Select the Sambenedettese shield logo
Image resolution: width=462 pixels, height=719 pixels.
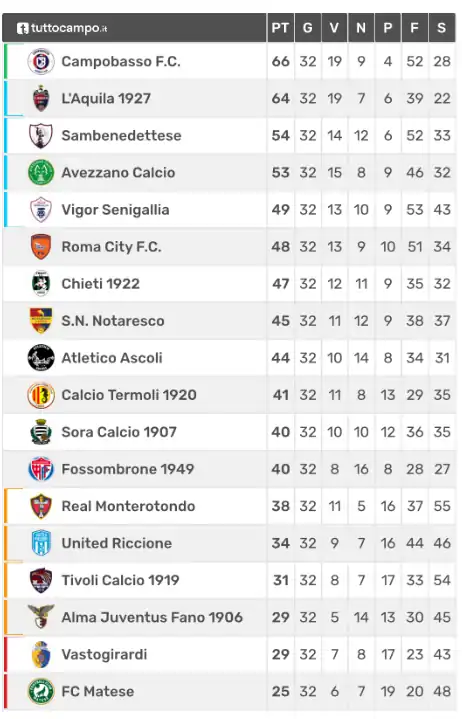41,136
